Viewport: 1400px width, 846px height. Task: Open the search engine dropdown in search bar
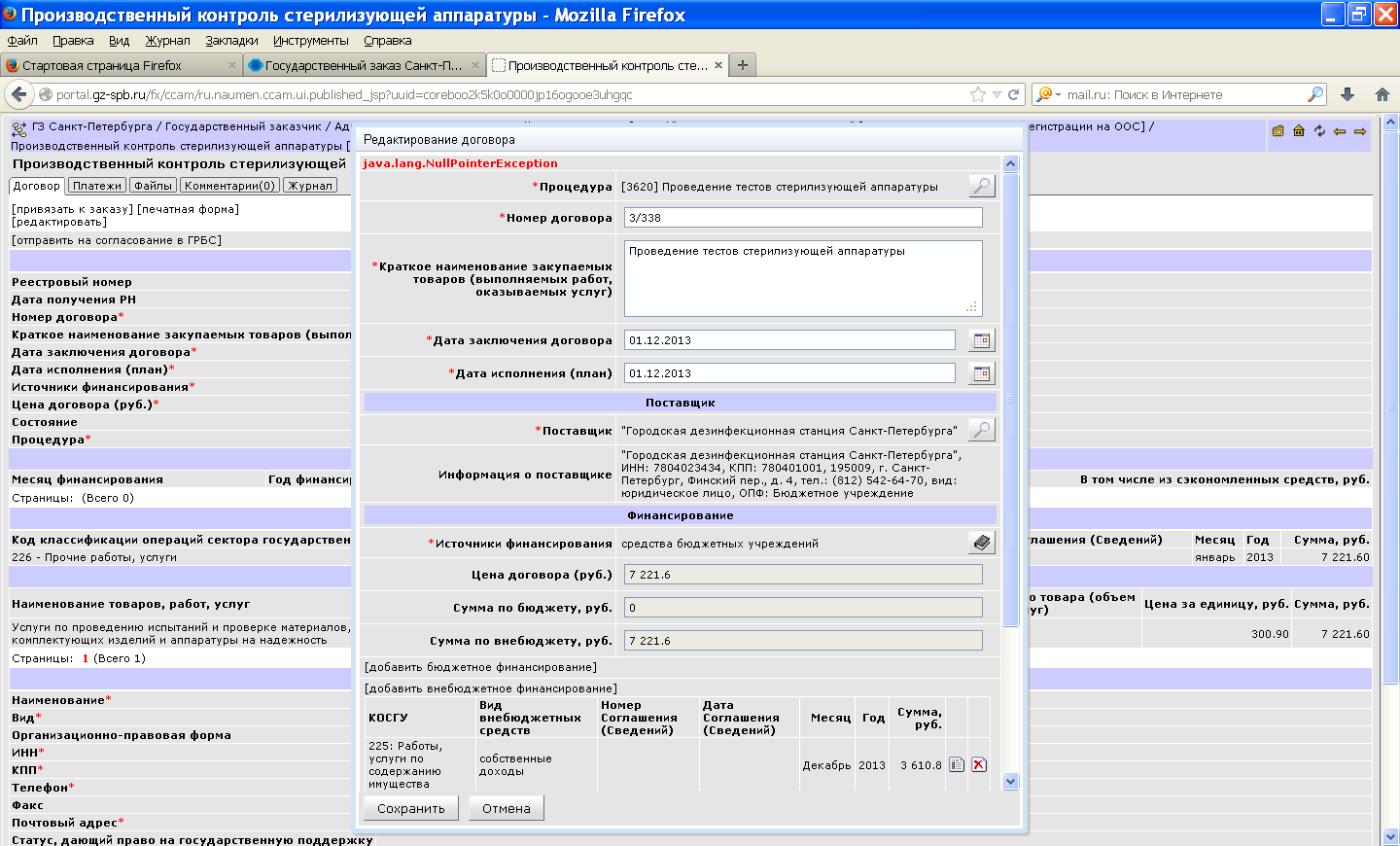(x=1048, y=94)
